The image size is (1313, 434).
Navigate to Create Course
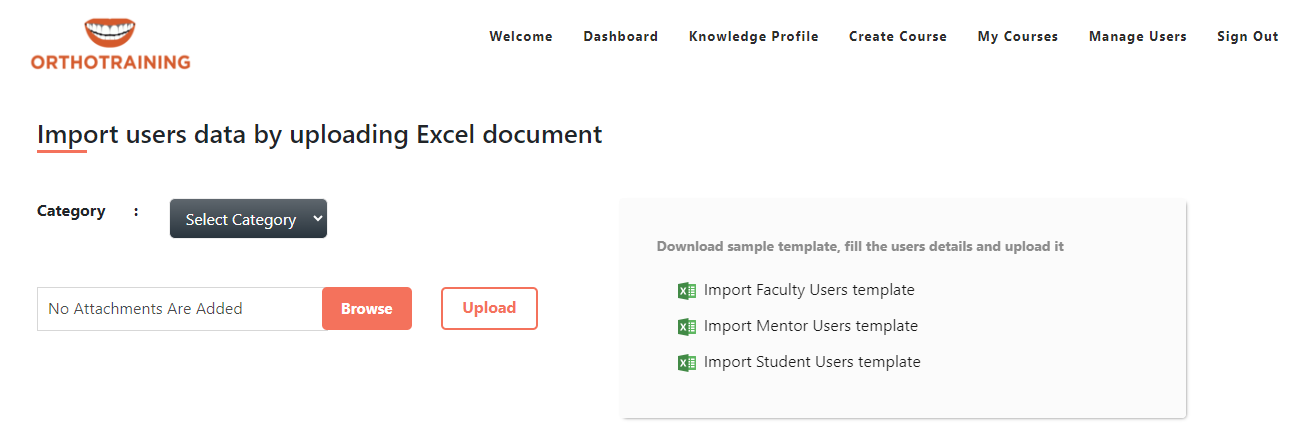898,37
